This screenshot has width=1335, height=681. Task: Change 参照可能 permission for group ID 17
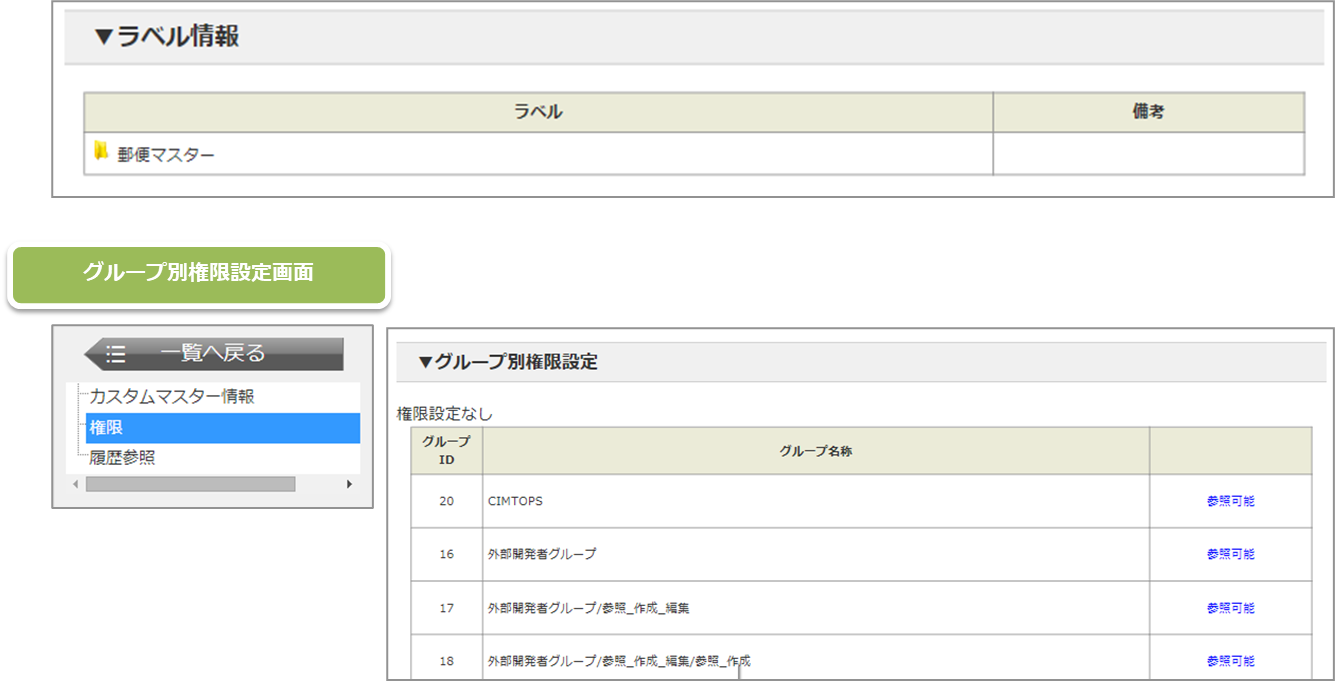pos(1230,608)
